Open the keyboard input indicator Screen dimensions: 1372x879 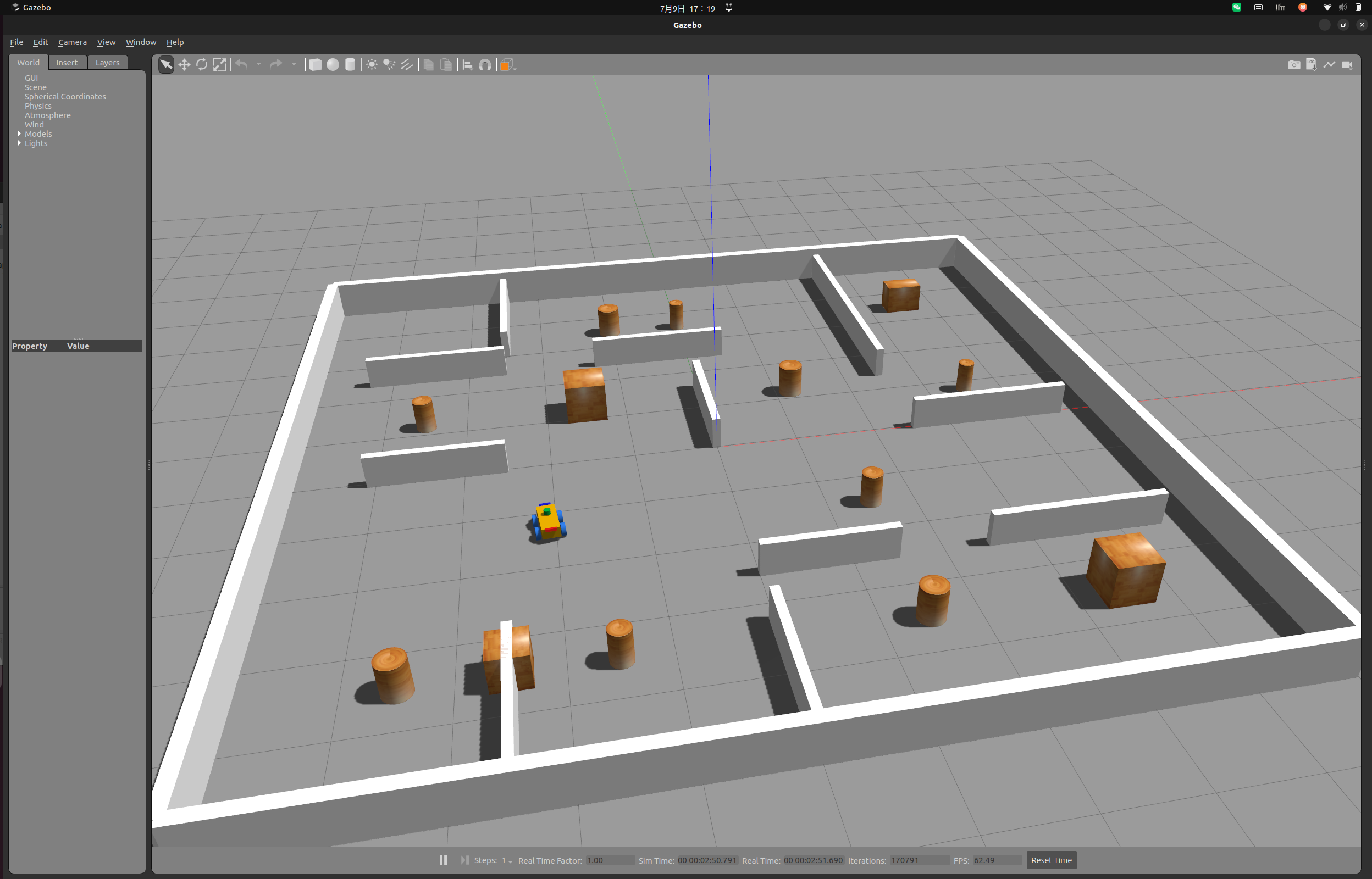click(x=1258, y=8)
